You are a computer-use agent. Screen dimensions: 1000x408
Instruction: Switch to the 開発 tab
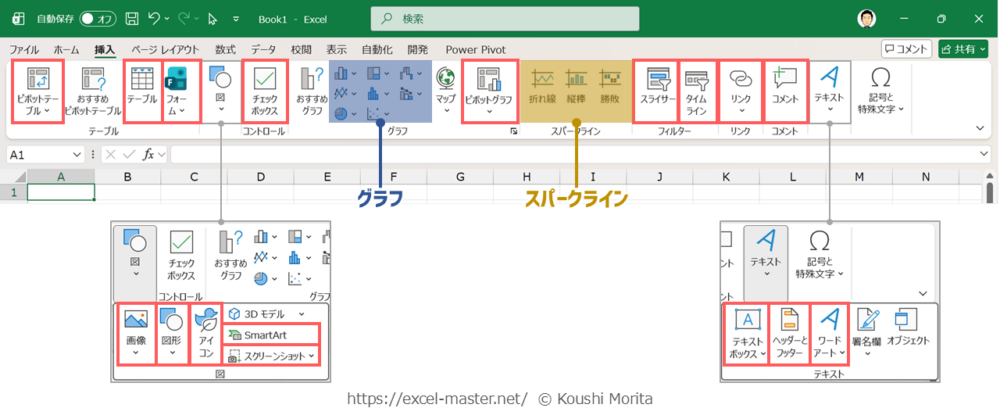pyautogui.click(x=418, y=49)
